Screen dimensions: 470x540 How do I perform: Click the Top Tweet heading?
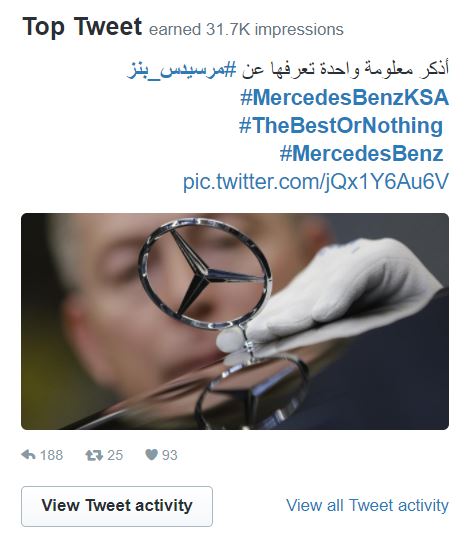click(82, 27)
